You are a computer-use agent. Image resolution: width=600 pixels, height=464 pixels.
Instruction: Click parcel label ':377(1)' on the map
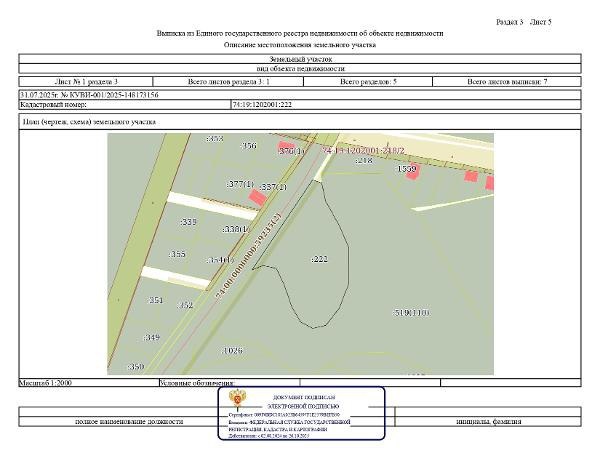point(240,184)
